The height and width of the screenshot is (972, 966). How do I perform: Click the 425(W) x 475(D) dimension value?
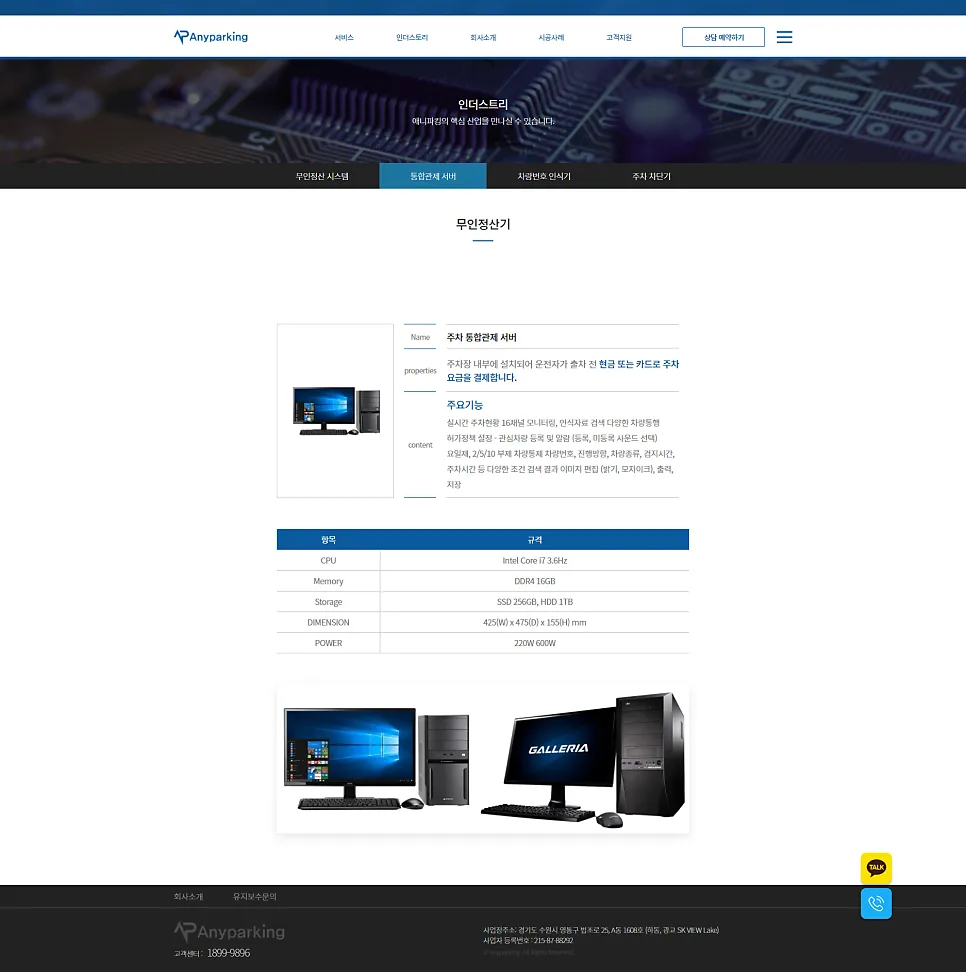point(534,622)
